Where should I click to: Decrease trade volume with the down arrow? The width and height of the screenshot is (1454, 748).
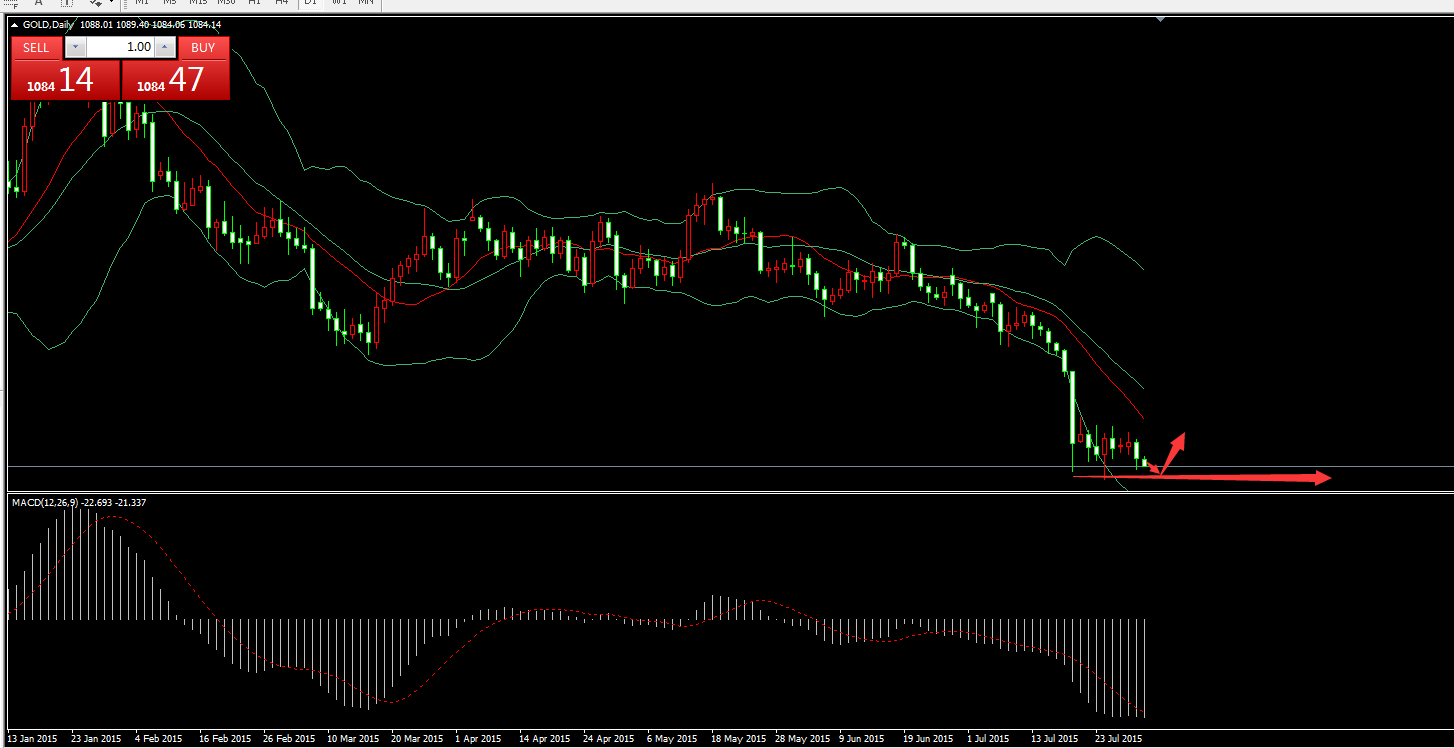[76, 47]
